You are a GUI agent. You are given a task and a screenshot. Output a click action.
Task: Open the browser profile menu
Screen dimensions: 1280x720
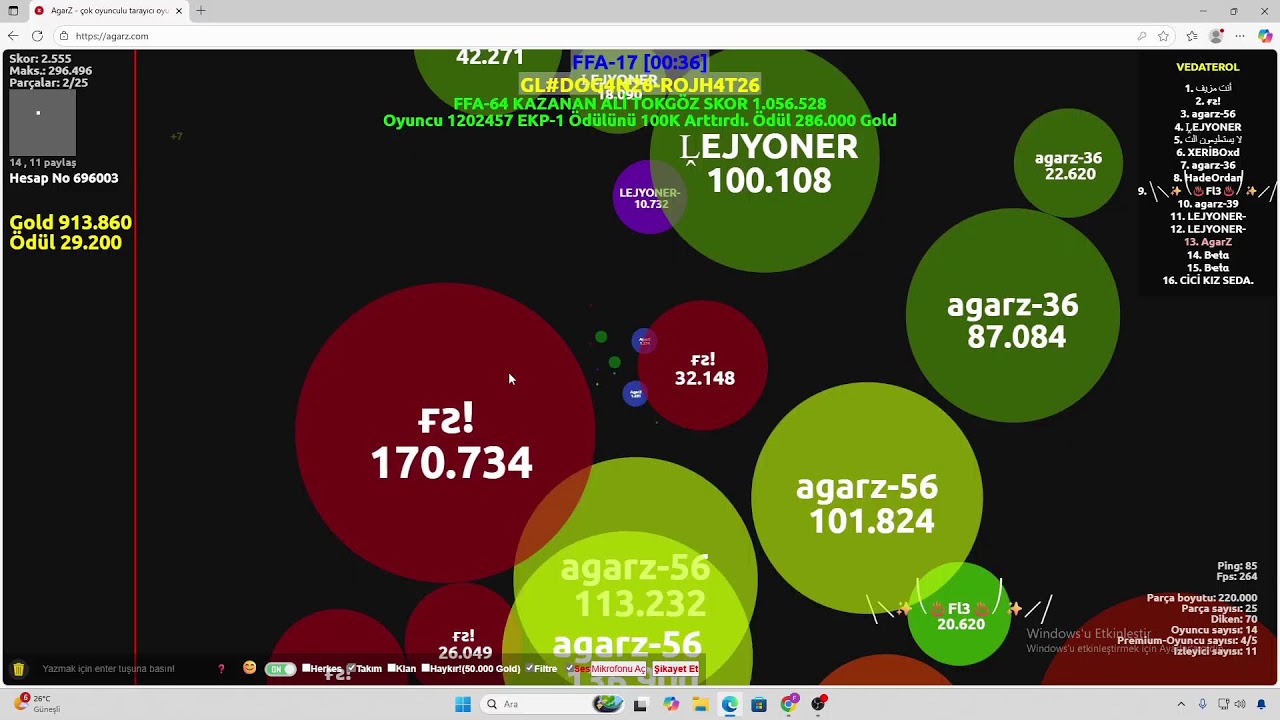pyautogui.click(x=1216, y=36)
